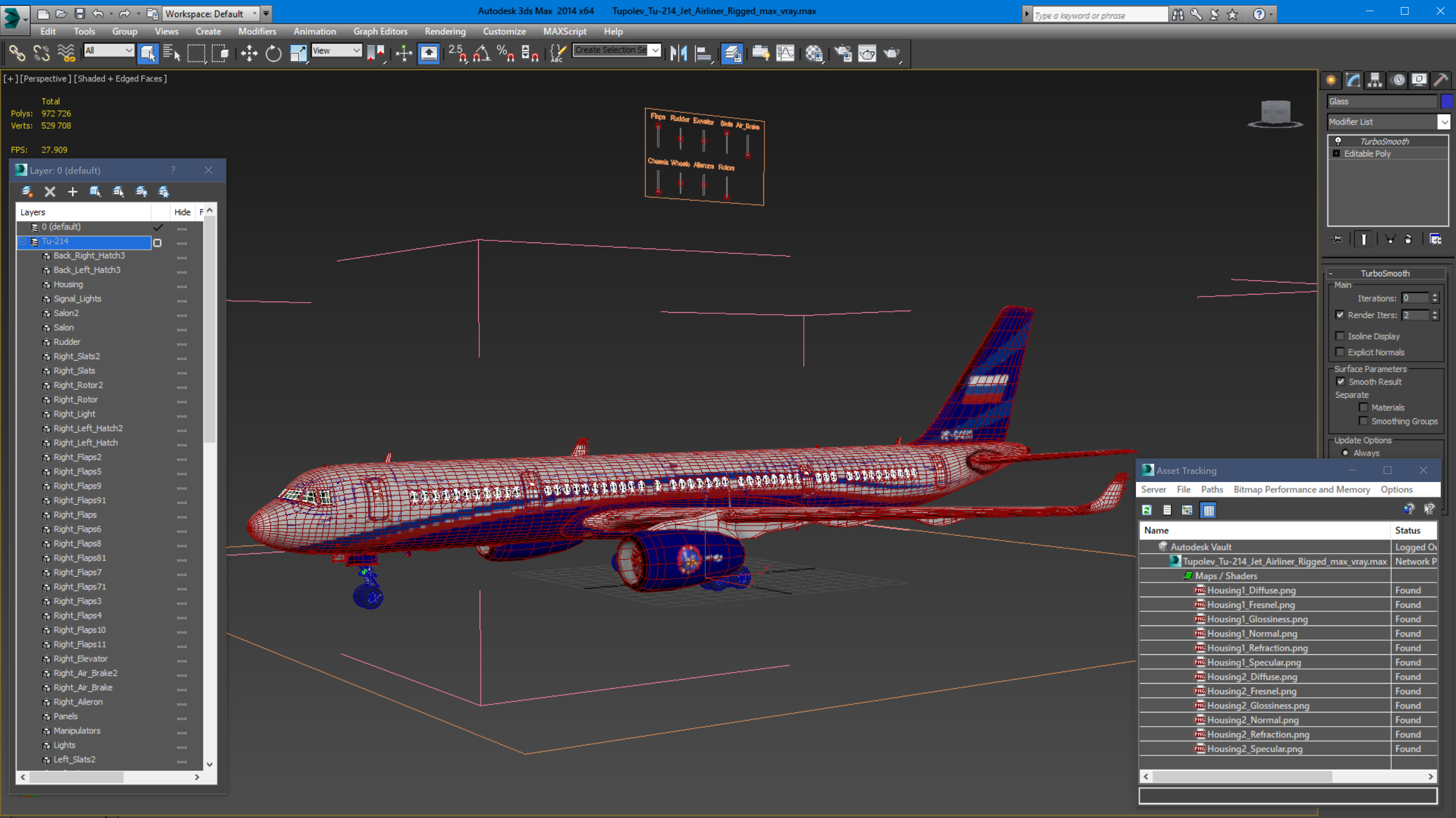
Task: Enable Separate by Smoothing Groups checkbox
Action: click(1363, 421)
